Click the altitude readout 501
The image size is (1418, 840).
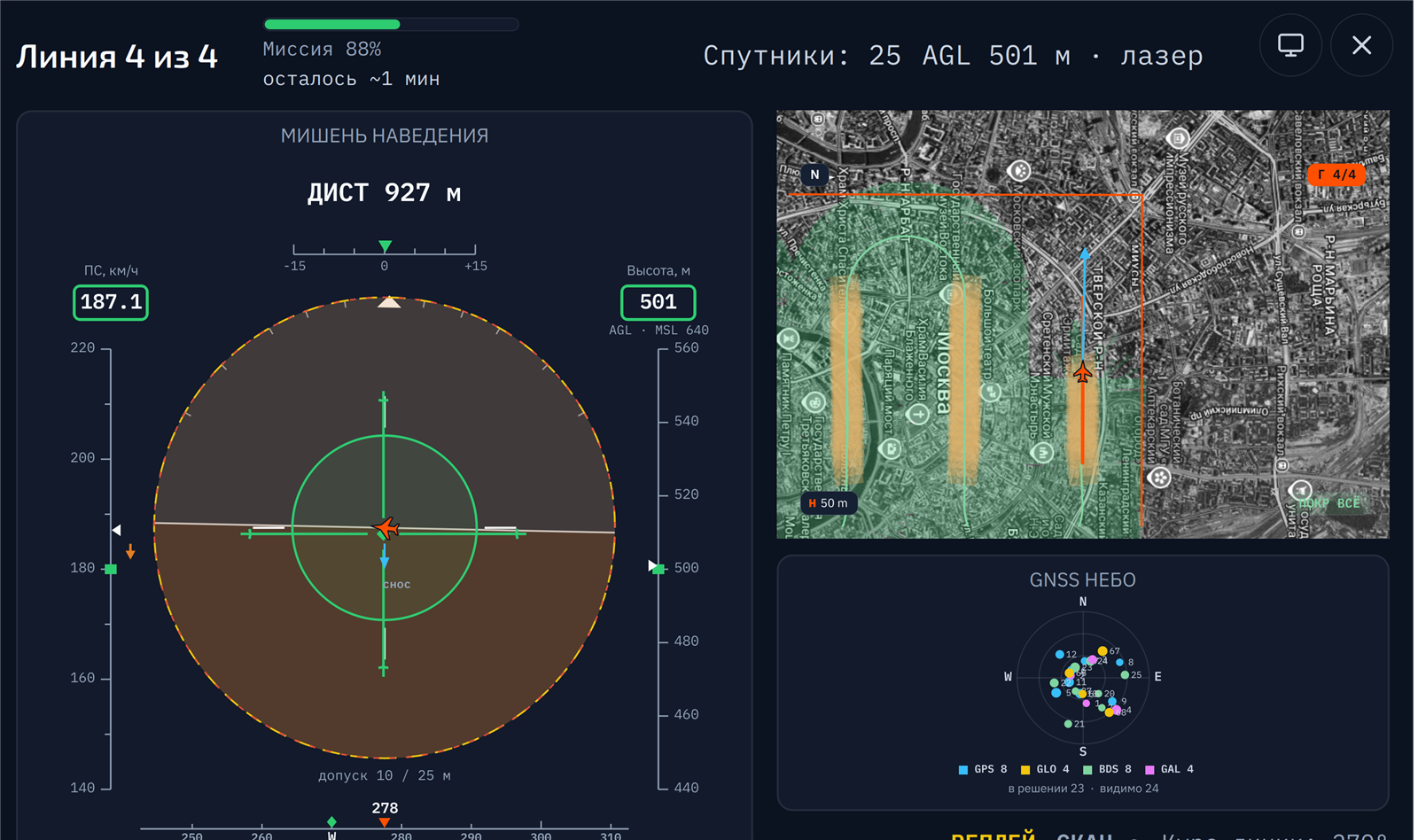click(658, 302)
